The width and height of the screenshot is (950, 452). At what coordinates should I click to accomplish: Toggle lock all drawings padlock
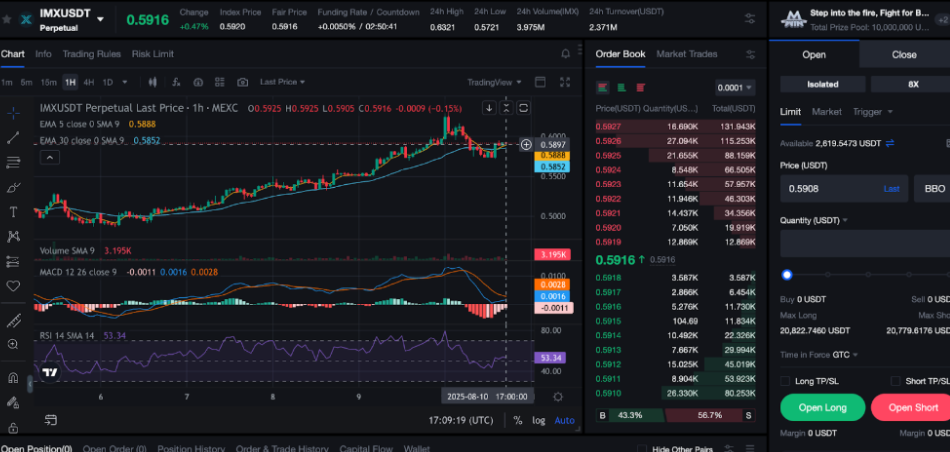(x=13, y=427)
